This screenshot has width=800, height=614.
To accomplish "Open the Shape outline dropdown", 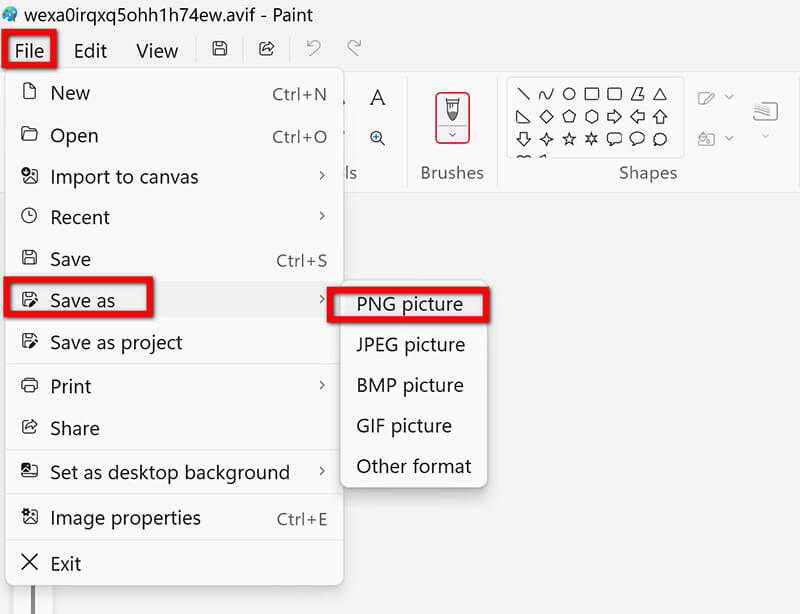I will 727,96.
